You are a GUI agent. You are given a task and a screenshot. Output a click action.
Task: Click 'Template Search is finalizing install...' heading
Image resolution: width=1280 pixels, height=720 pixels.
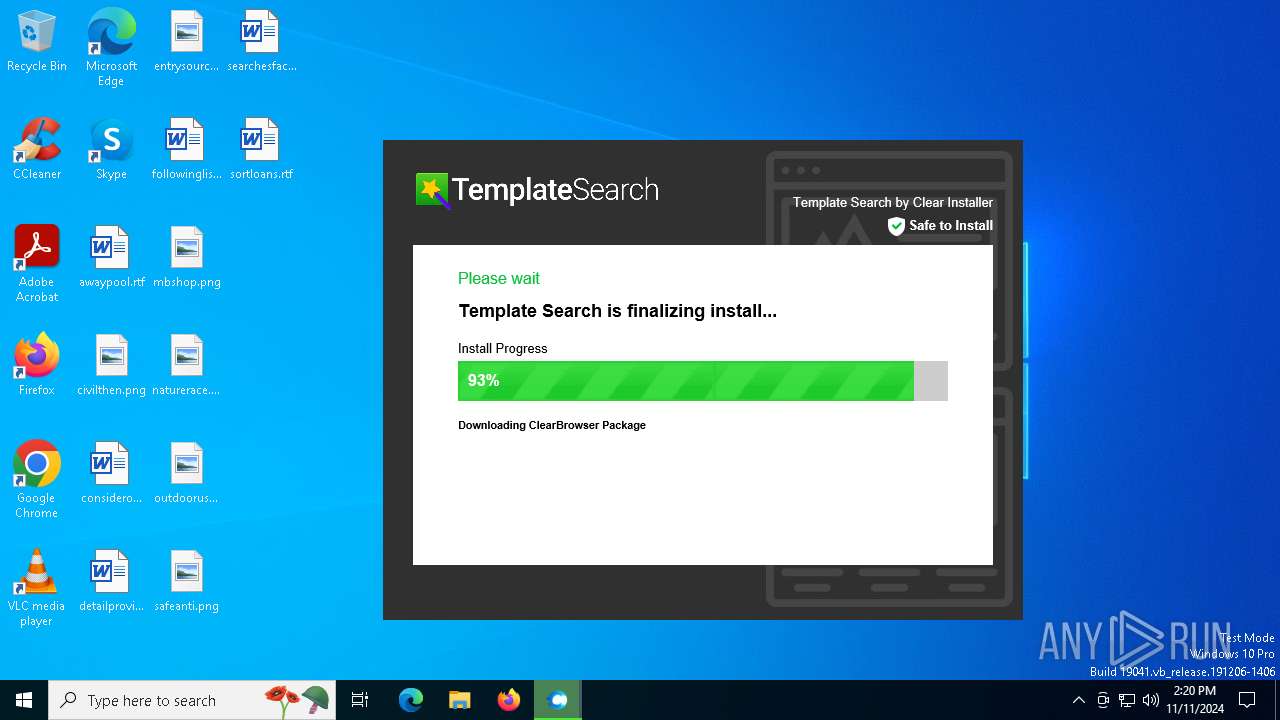coord(617,311)
